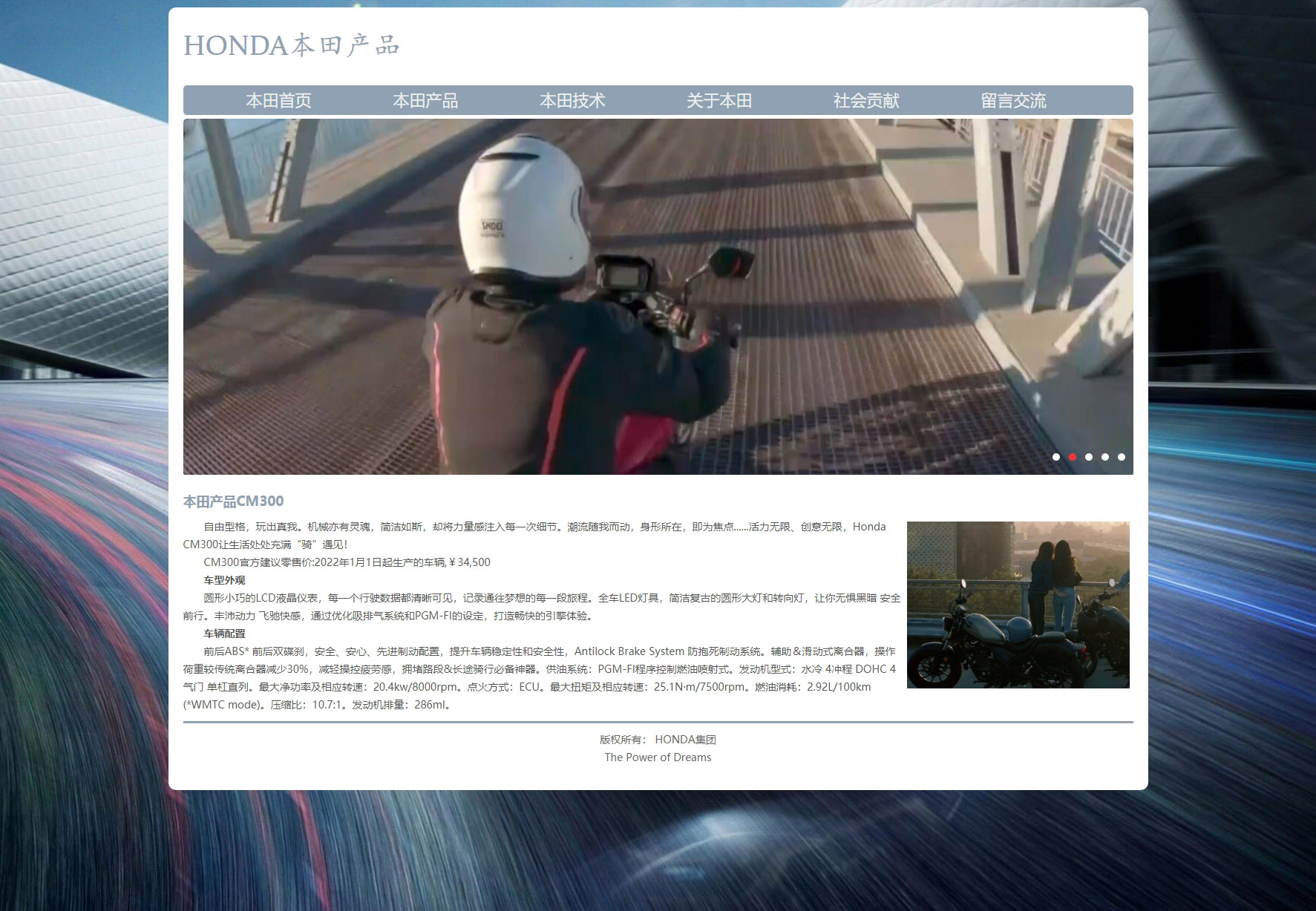Open the CM300 motorcycles product photo
This screenshot has height=911, width=1316.
click(x=1018, y=605)
